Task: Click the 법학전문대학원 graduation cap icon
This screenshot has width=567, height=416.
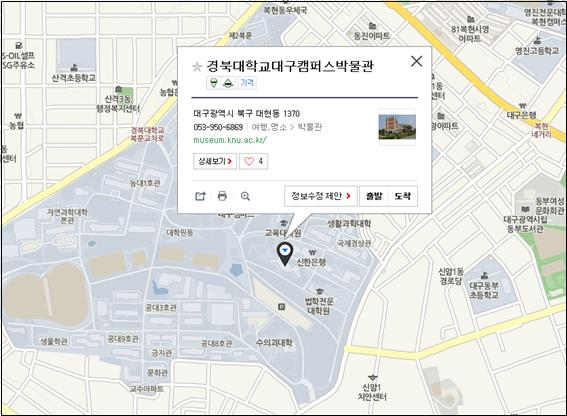Action: [319, 292]
